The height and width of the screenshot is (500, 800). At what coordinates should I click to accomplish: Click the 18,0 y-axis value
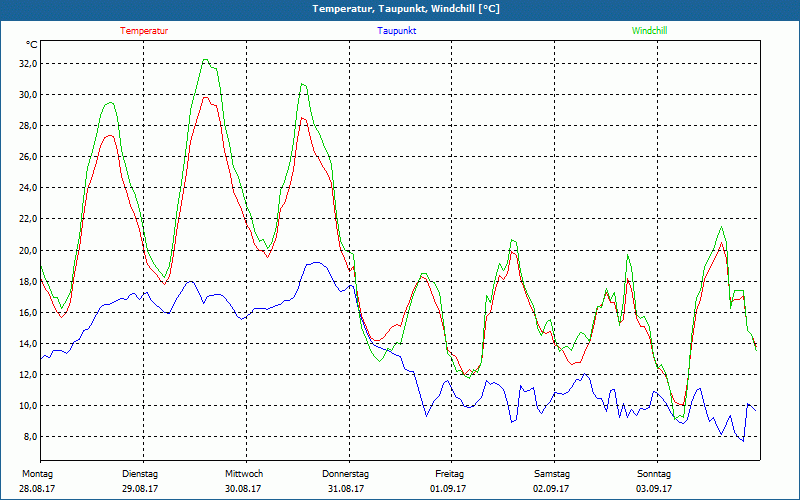point(28,282)
